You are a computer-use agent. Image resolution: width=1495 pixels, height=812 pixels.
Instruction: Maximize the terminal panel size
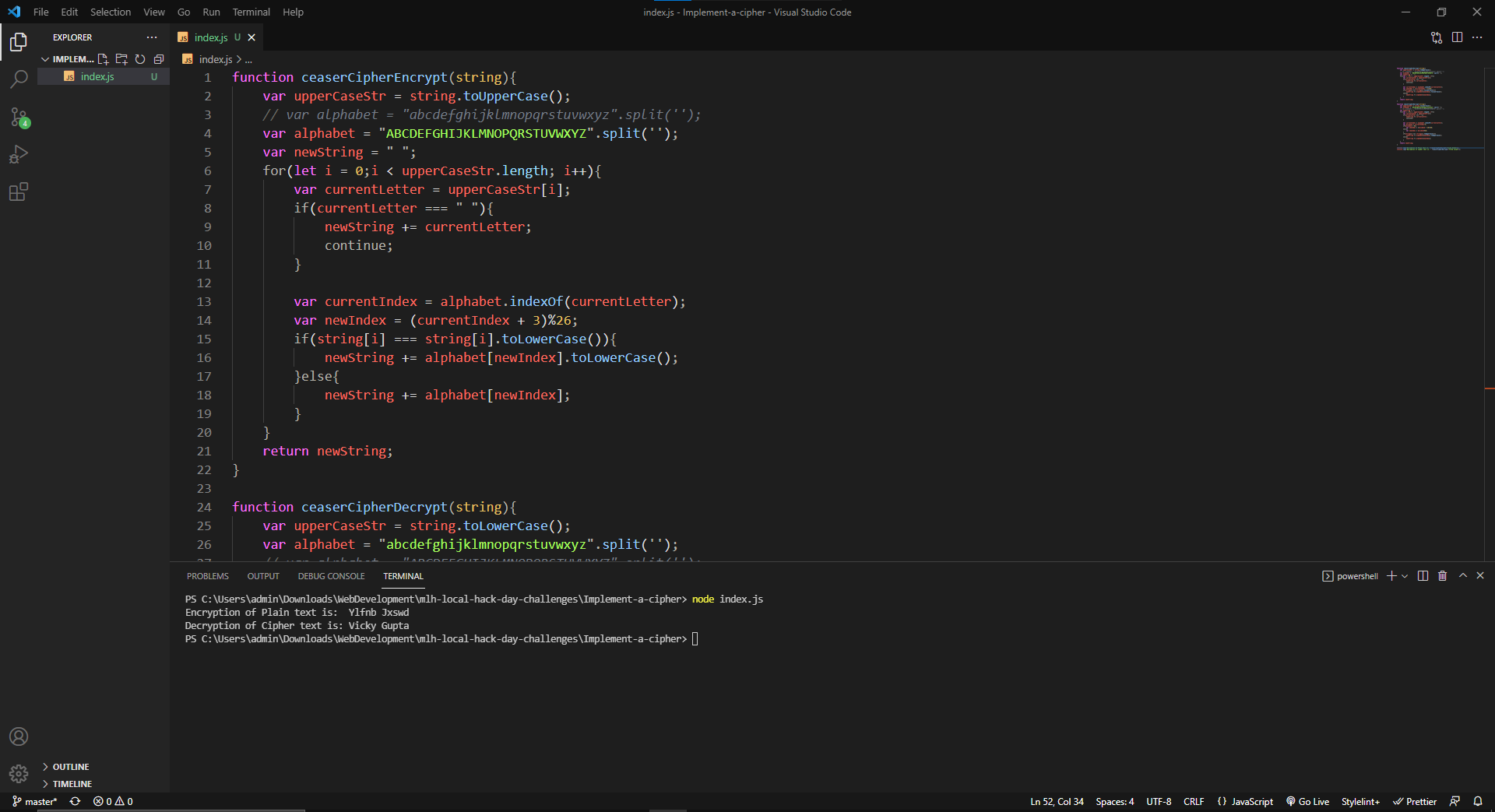(x=1463, y=575)
